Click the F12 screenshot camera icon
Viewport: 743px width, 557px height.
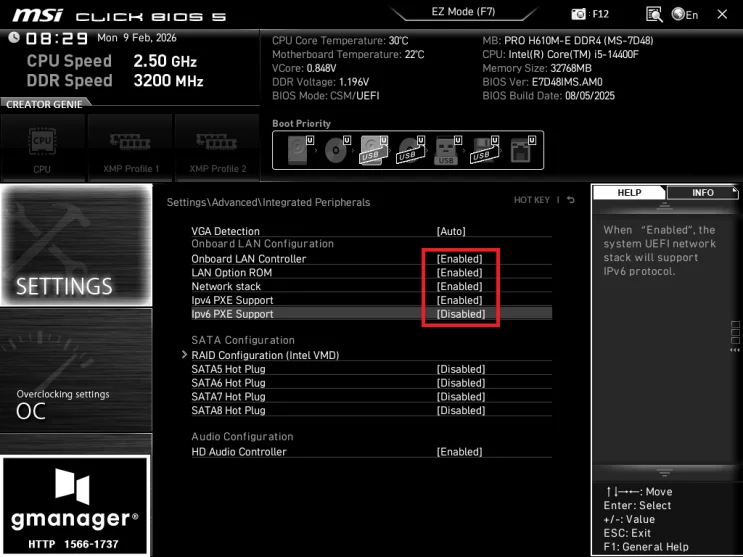(578, 14)
